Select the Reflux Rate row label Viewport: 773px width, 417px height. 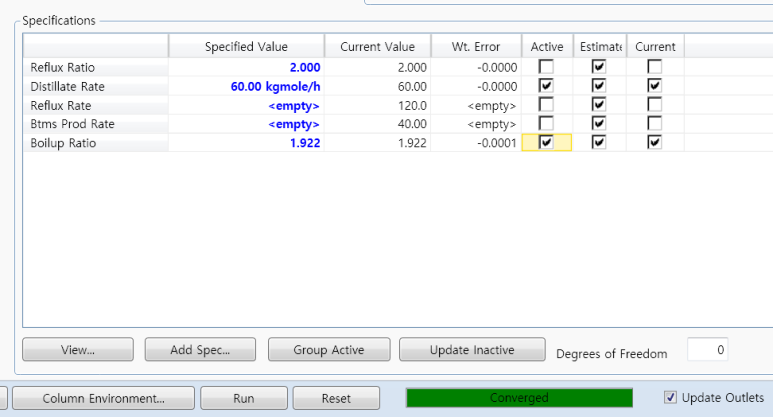[x=96, y=105]
